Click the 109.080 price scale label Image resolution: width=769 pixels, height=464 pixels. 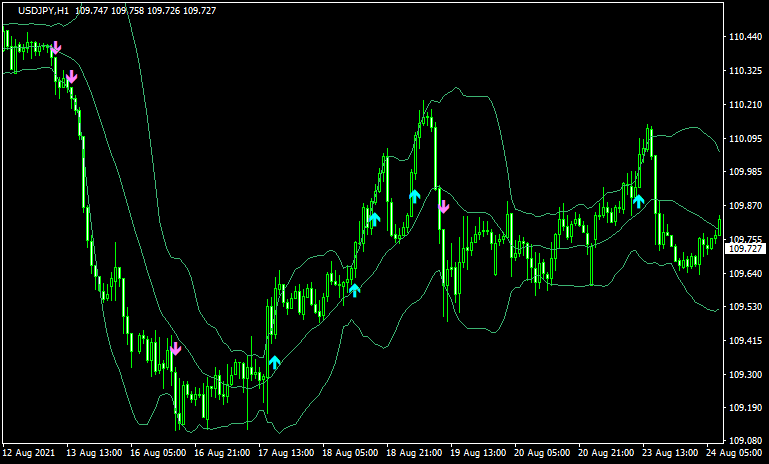[742, 441]
